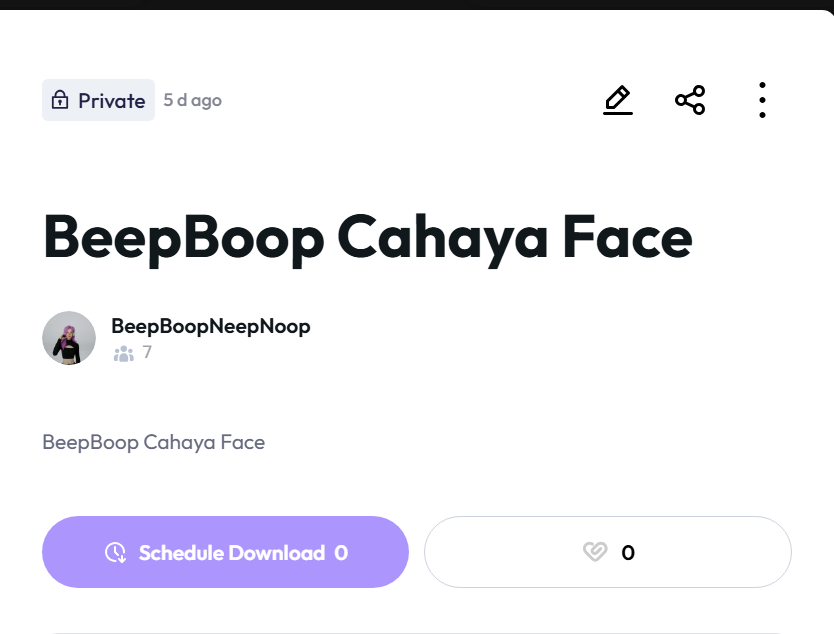This screenshot has width=834, height=634.
Task: Click the dark bar above the card
Action: tap(417, 4)
